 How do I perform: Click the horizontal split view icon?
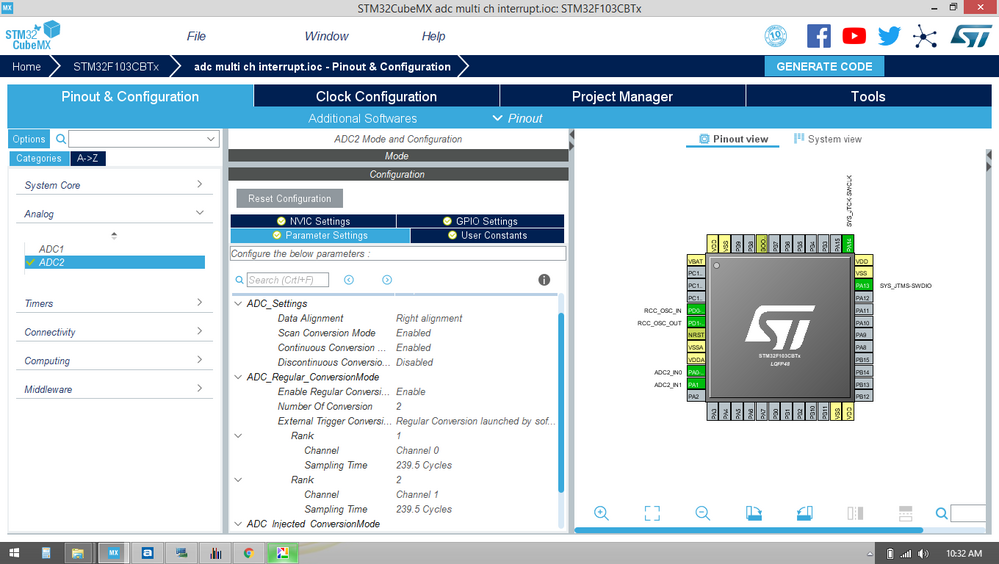click(x=905, y=513)
